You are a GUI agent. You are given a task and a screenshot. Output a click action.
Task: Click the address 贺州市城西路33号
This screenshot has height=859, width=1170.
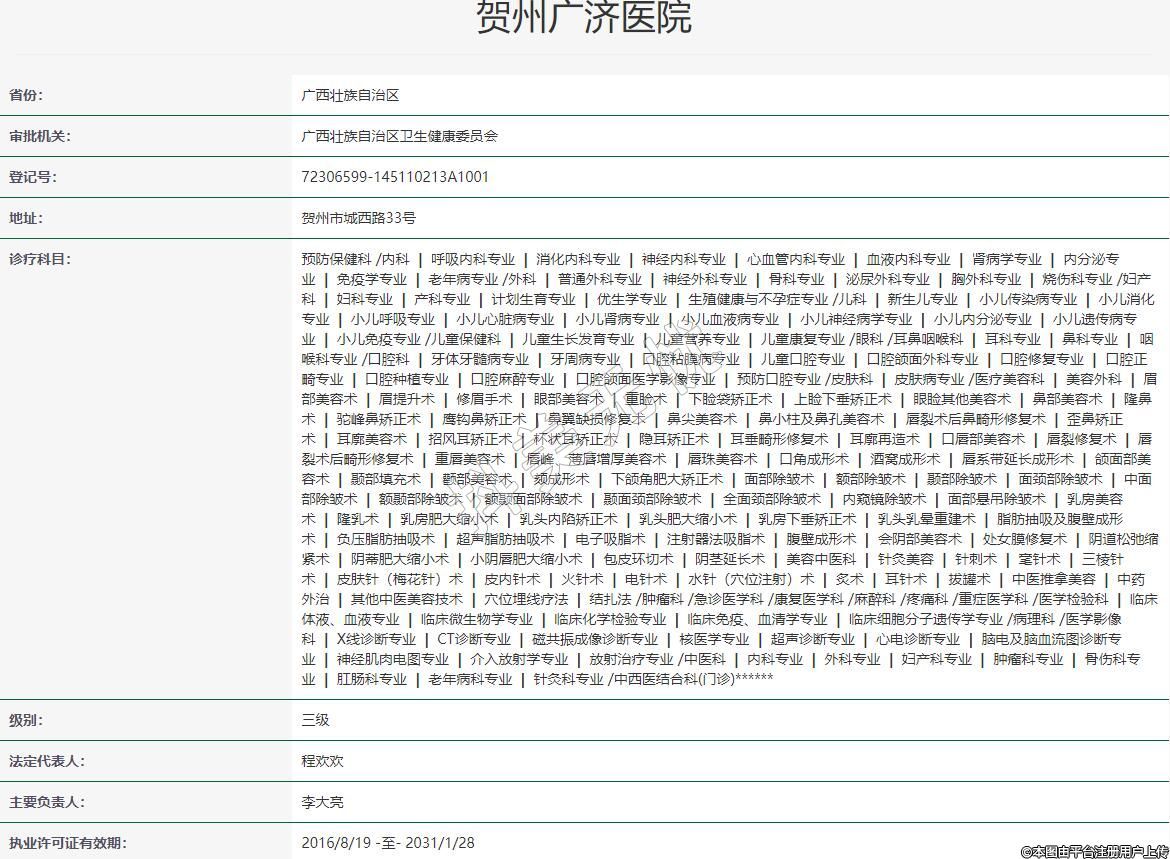point(358,218)
